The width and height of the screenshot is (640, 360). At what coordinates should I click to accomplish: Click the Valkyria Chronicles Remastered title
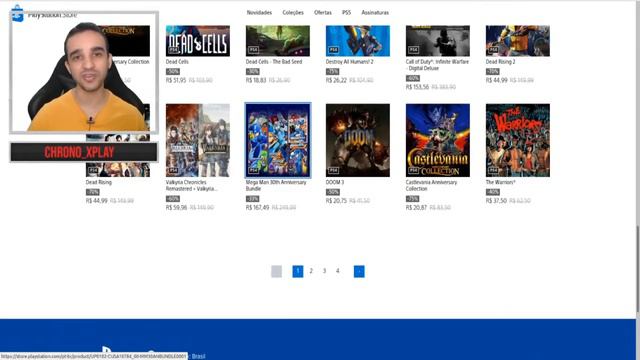point(191,185)
